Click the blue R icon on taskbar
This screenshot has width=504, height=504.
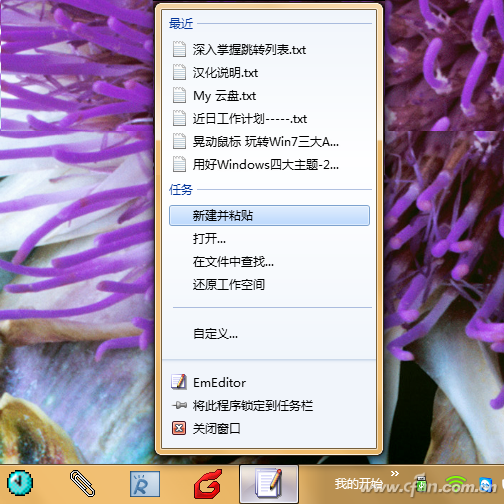[145, 484]
